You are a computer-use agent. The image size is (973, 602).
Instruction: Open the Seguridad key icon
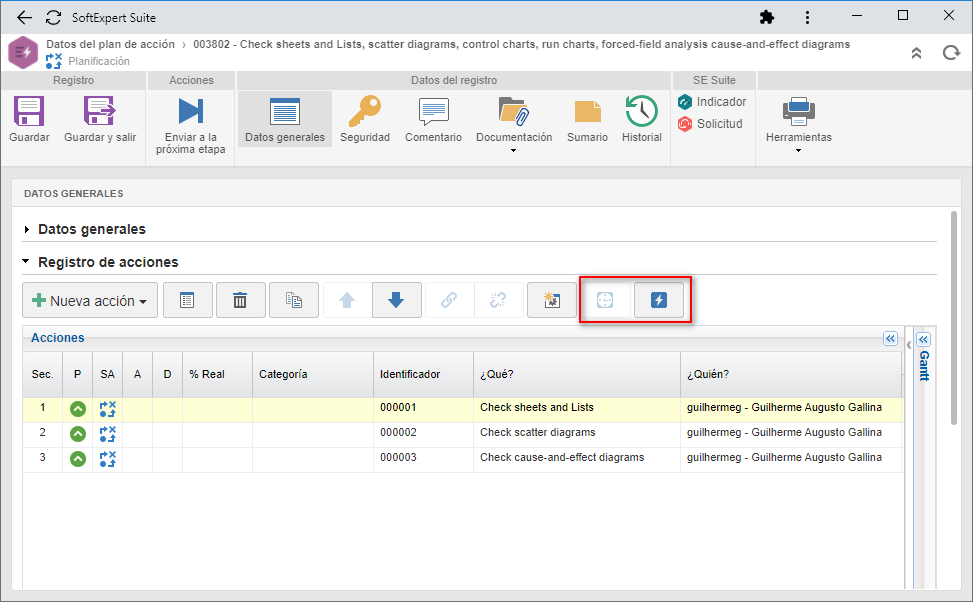[364, 112]
